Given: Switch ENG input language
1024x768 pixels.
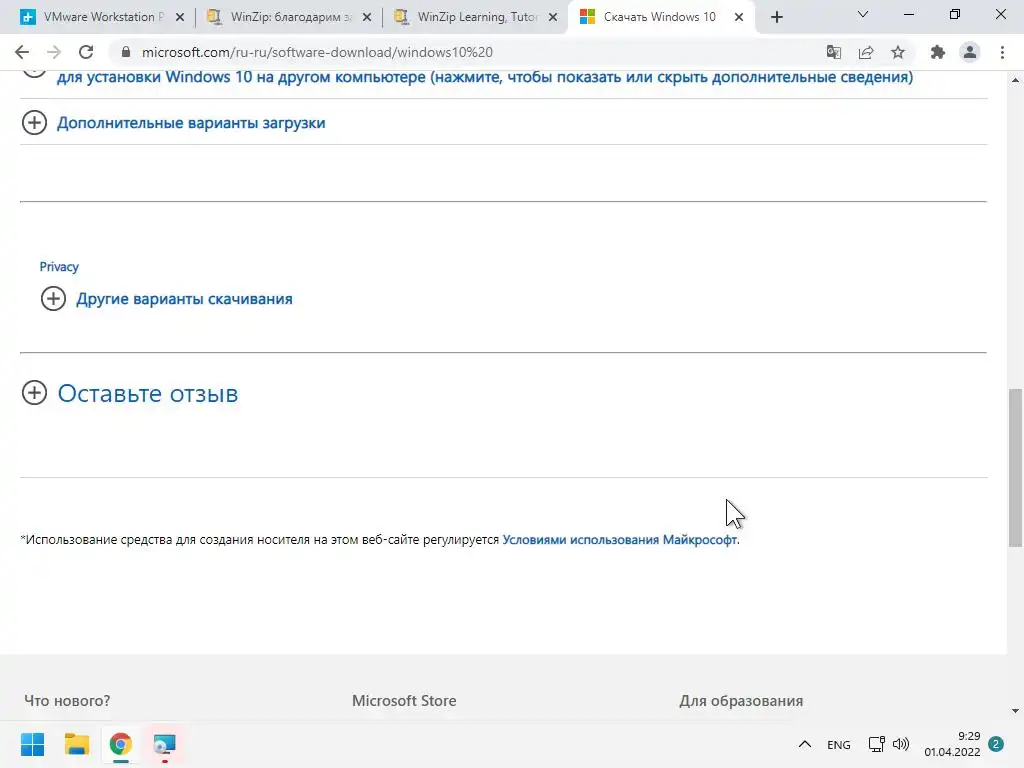Looking at the screenshot, I should (839, 744).
